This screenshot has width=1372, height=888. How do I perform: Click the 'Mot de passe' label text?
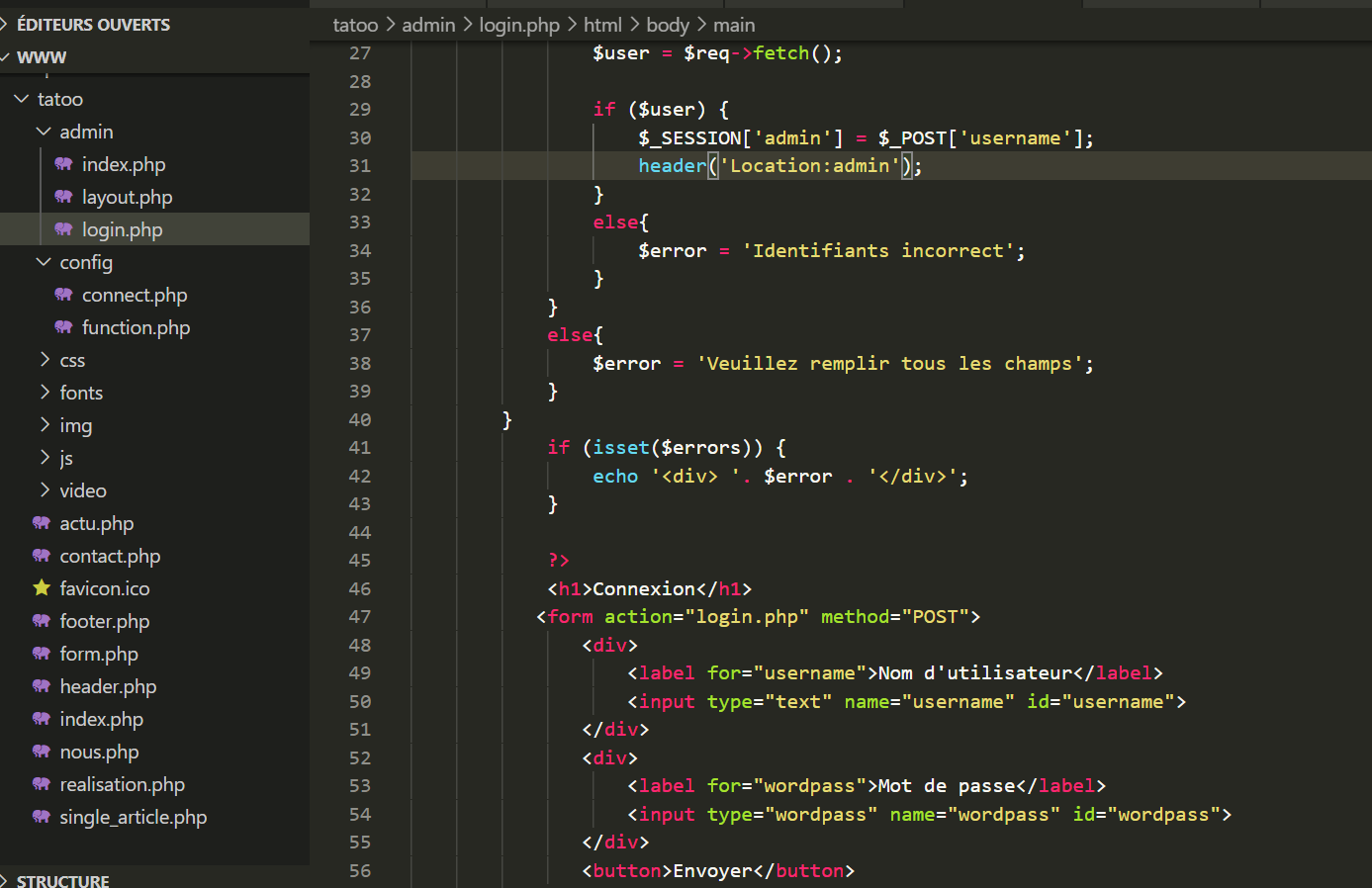(x=947, y=786)
